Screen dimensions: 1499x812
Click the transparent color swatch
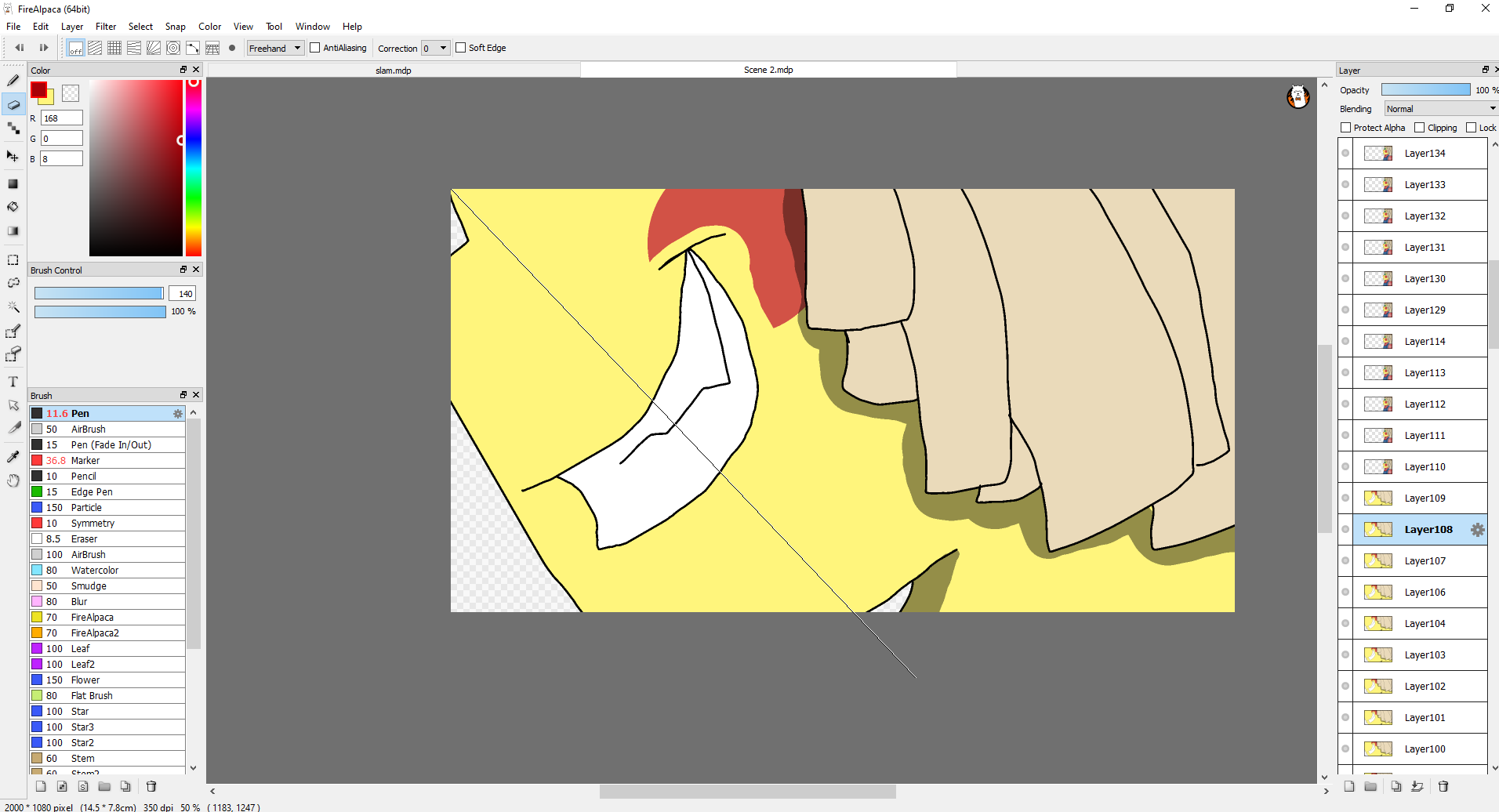click(x=71, y=93)
